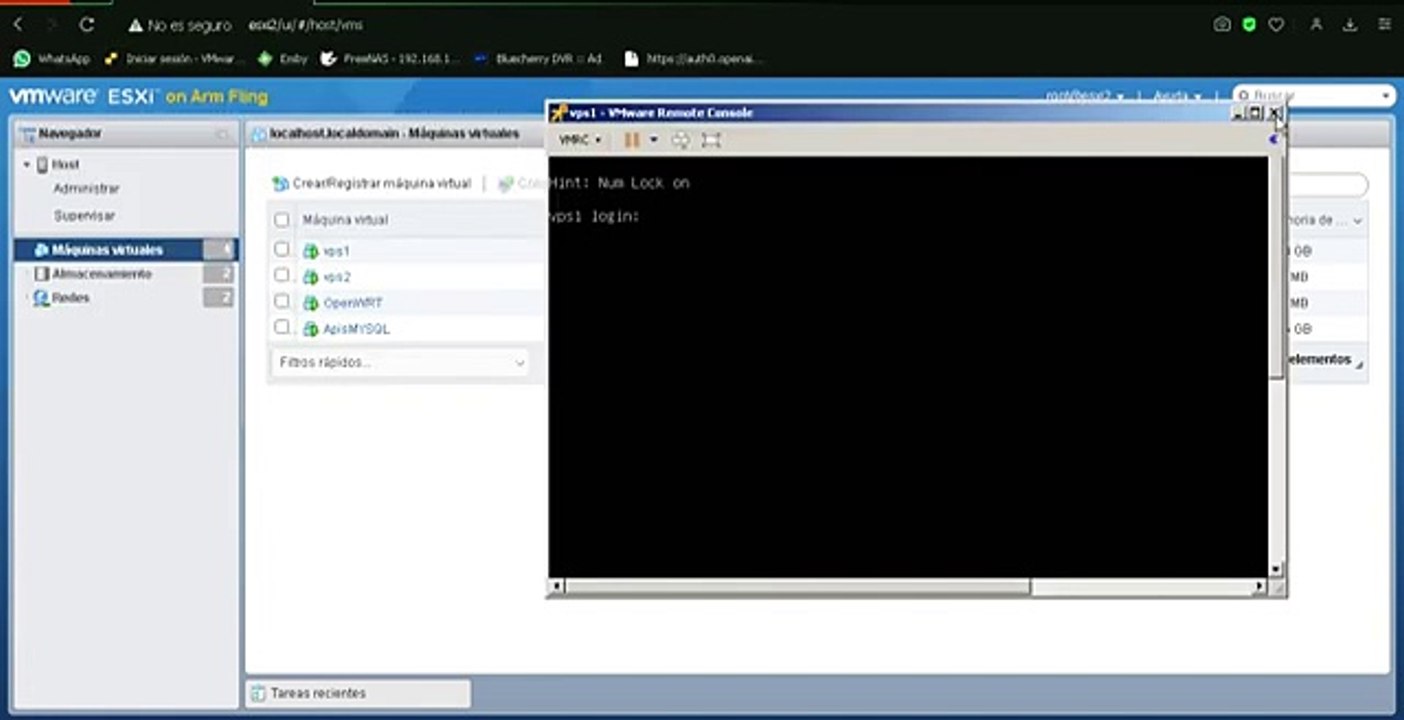Screen dimensions: 1404x720
Task: Check the OpenWRT virtual machine checkbox
Action: (x=282, y=302)
